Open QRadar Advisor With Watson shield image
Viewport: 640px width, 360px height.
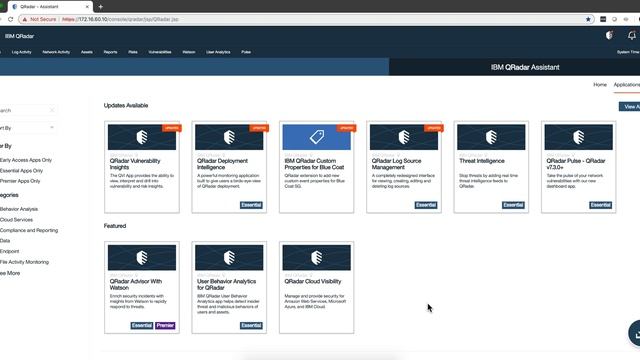[x=142, y=258]
